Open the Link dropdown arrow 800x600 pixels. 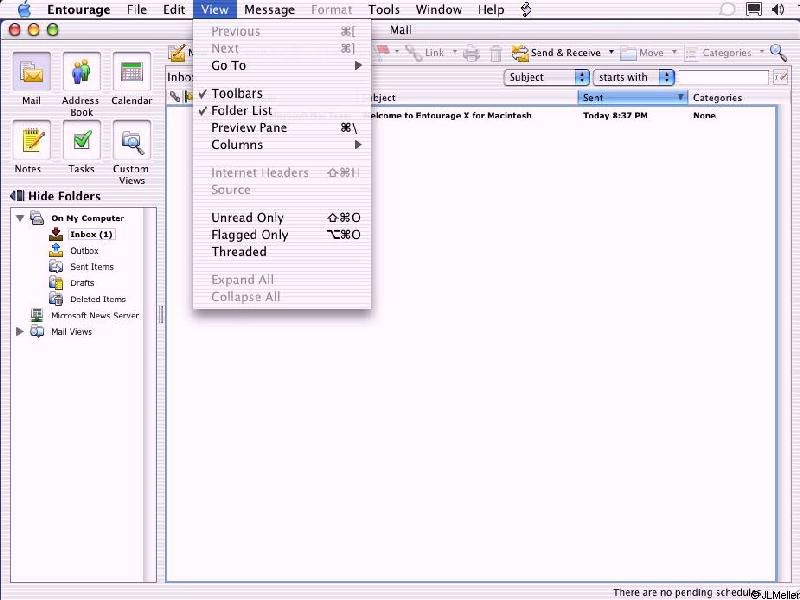click(x=454, y=53)
